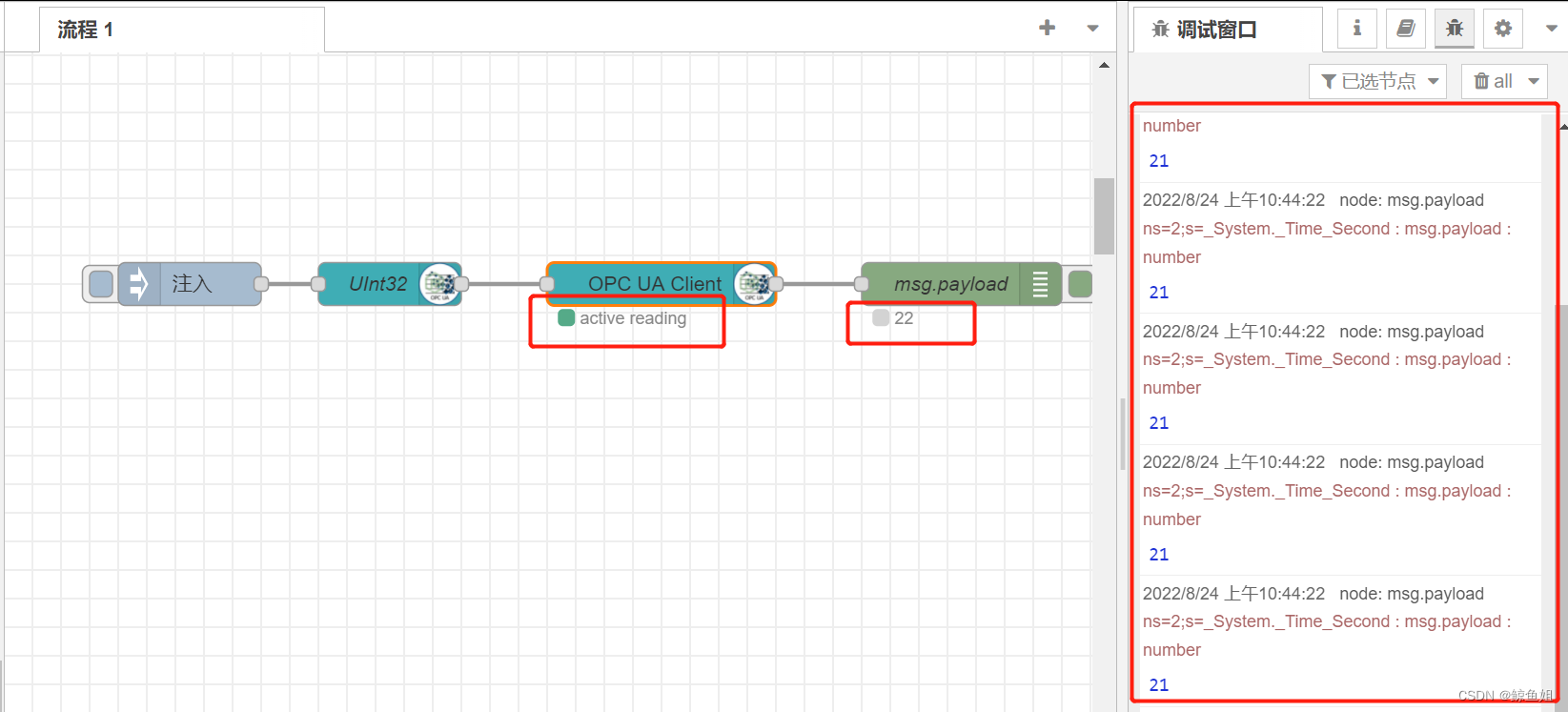Open the flow tabs list dropdown
Viewport: 1568px width, 712px height.
[1092, 29]
